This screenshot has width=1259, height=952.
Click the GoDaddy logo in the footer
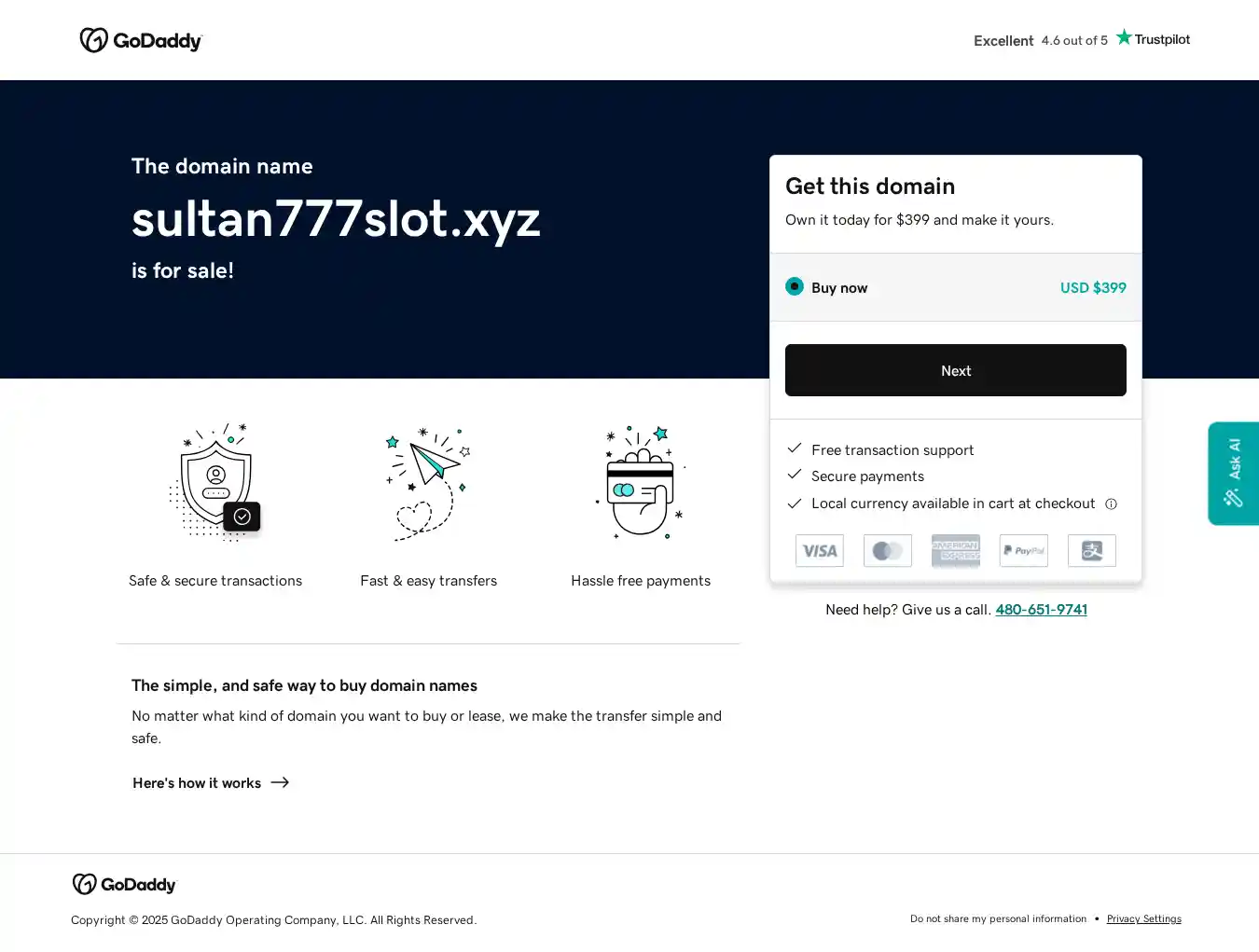[124, 884]
